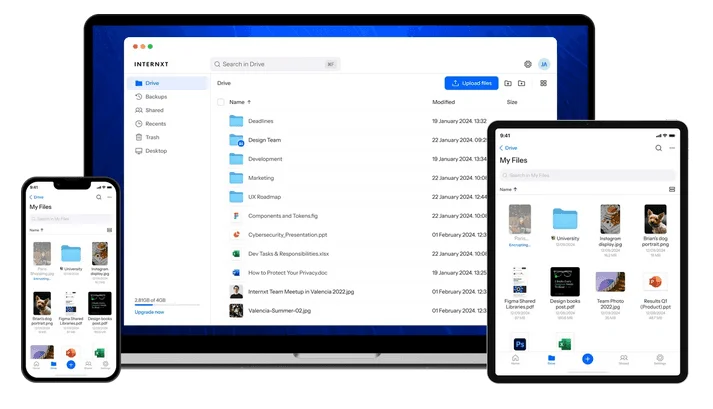Select Drive in the laptop sidebar
The image size is (713, 409).
[167, 83]
